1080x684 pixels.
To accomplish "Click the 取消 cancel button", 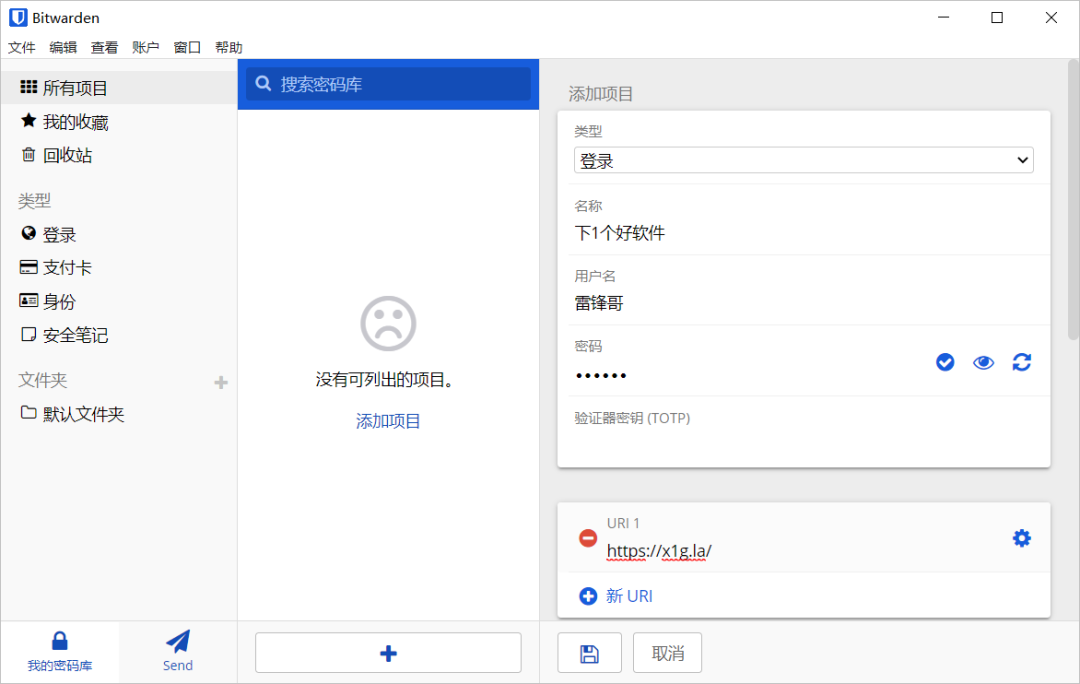I will tap(667, 652).
